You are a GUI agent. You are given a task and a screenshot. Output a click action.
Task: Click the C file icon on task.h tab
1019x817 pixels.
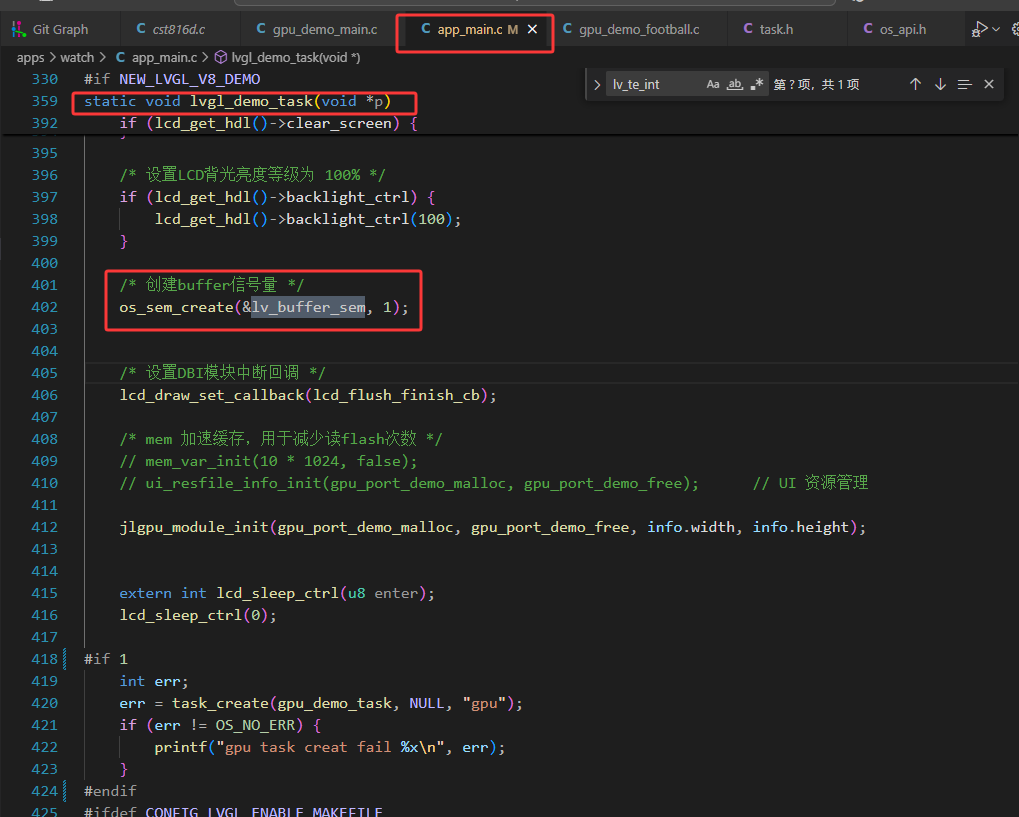(x=748, y=29)
